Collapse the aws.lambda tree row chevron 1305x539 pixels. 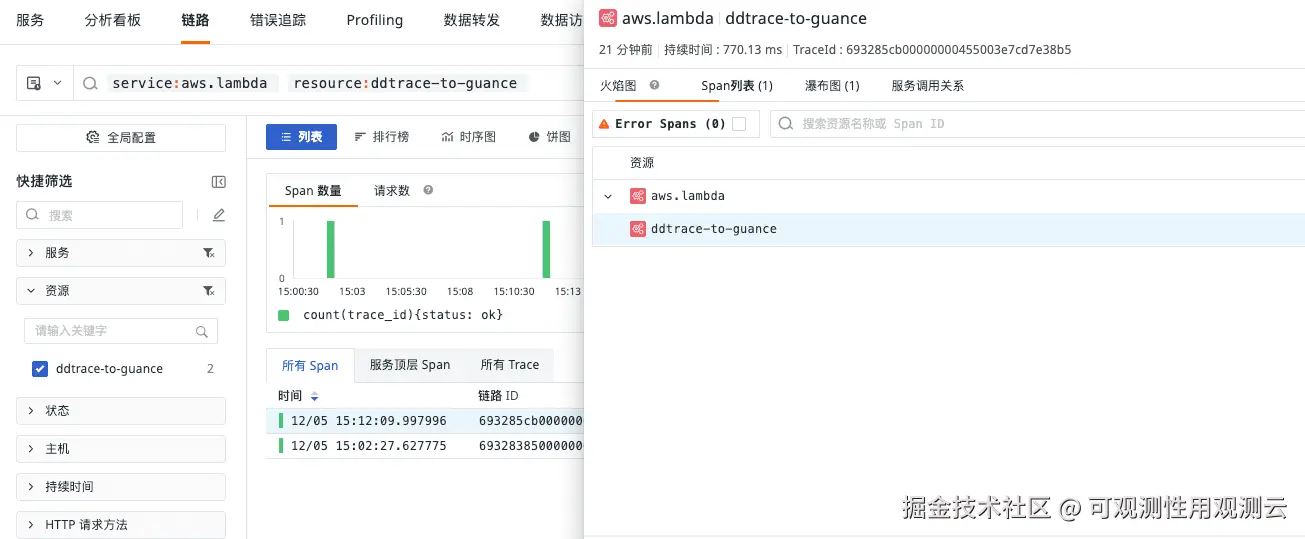608,196
